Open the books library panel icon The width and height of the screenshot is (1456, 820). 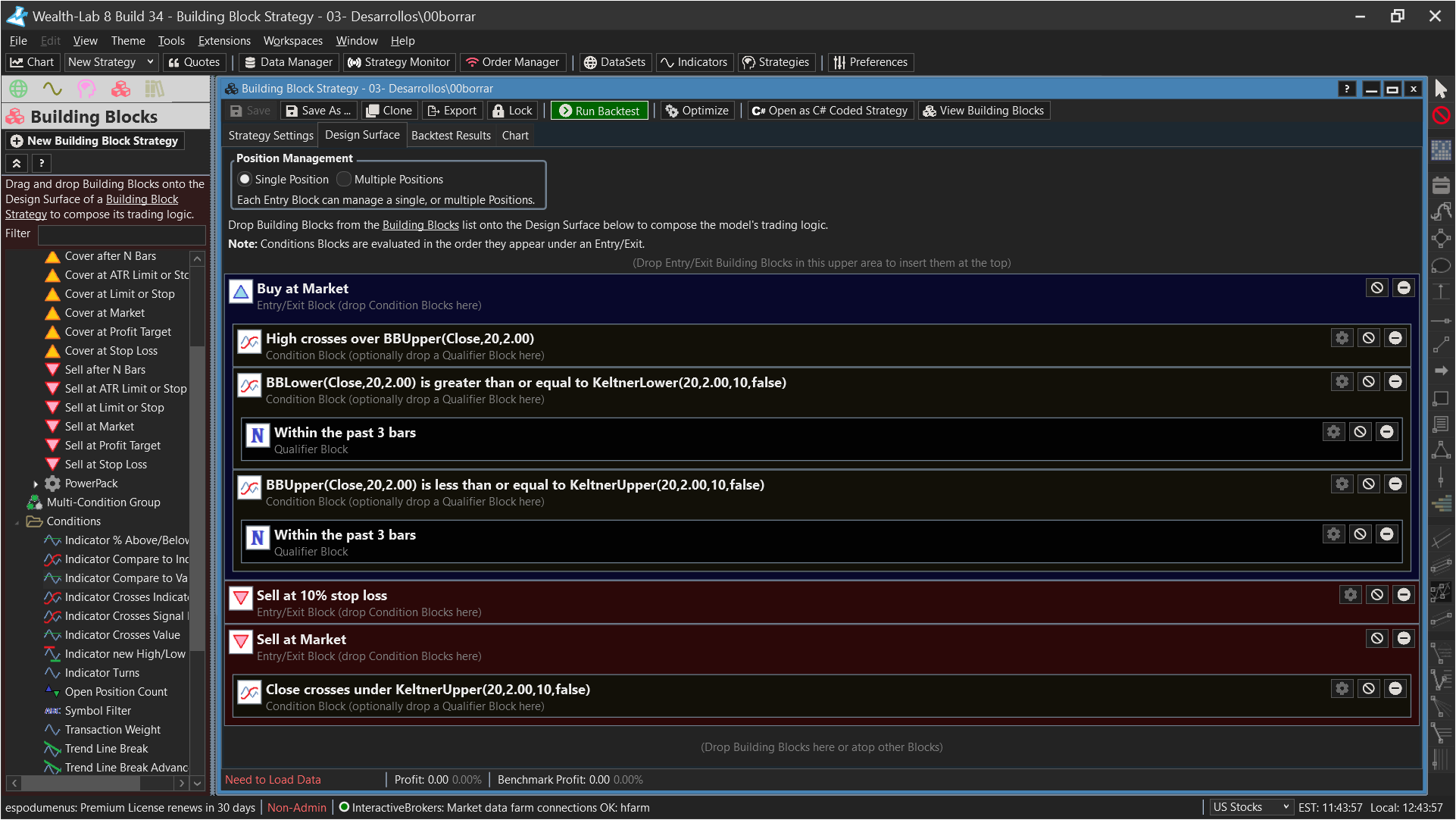click(155, 89)
